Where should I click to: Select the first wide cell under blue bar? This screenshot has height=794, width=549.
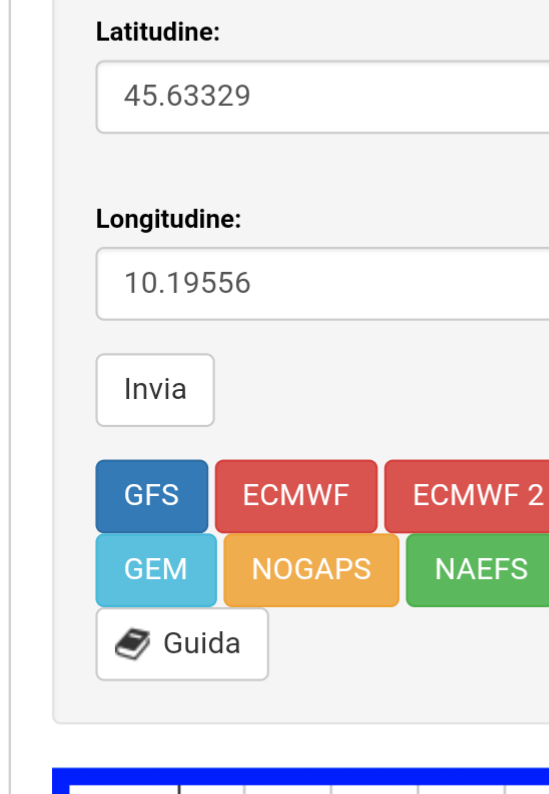point(124,790)
